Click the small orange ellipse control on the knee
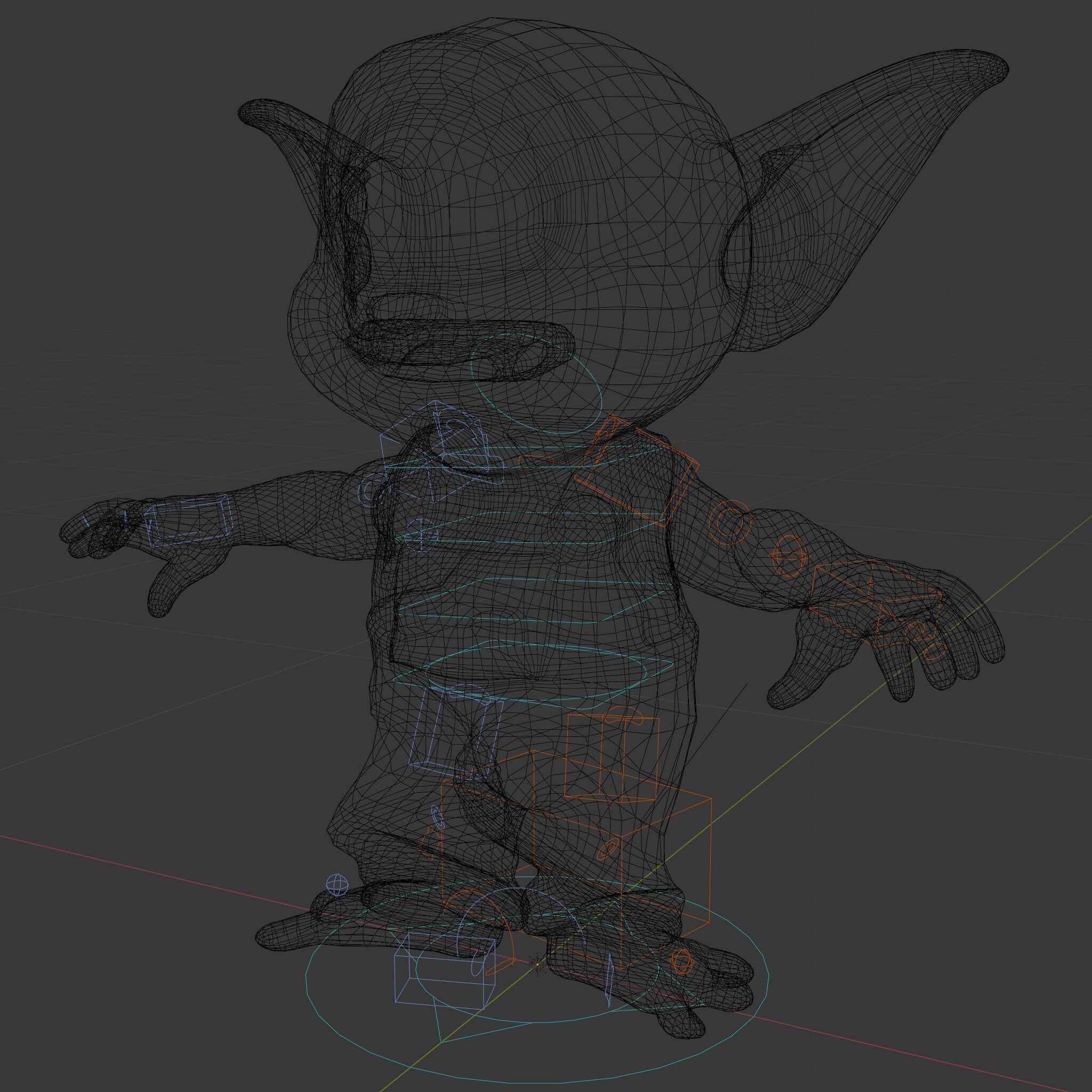Image resolution: width=1092 pixels, height=1092 pixels. [608, 849]
